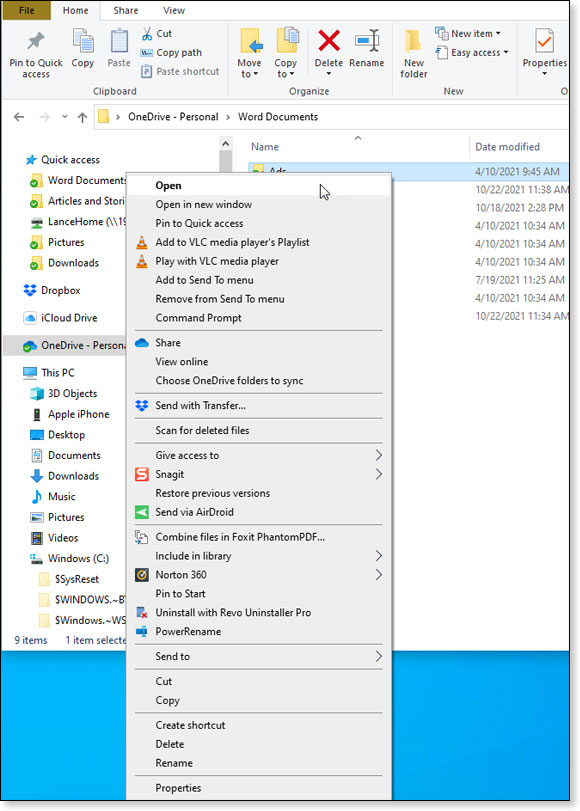Viewport: 580px width, 811px height.
Task: Expand the Give access to submenu
Action: (x=259, y=455)
